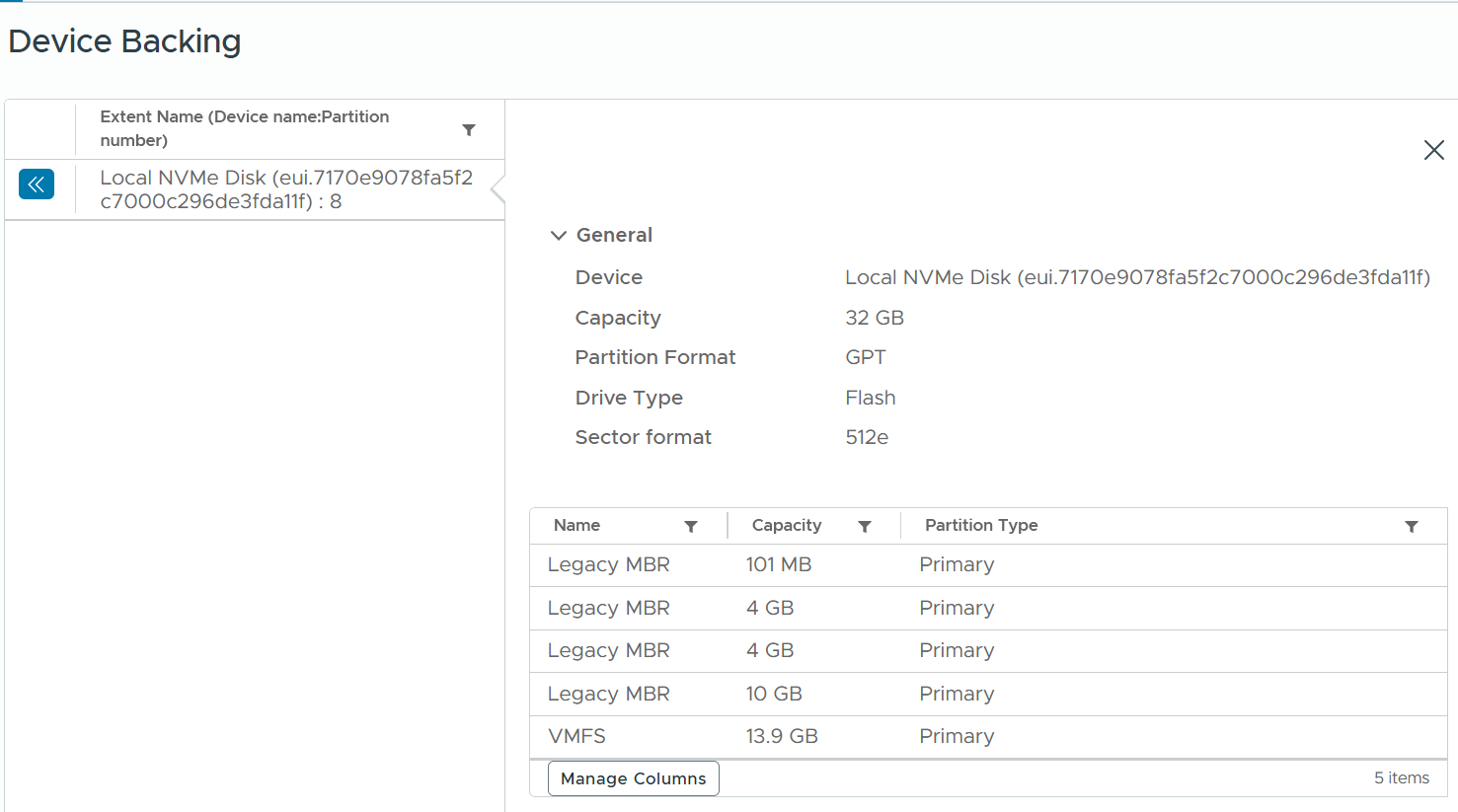Click the 5 items count
1458x812 pixels.
(x=1402, y=778)
